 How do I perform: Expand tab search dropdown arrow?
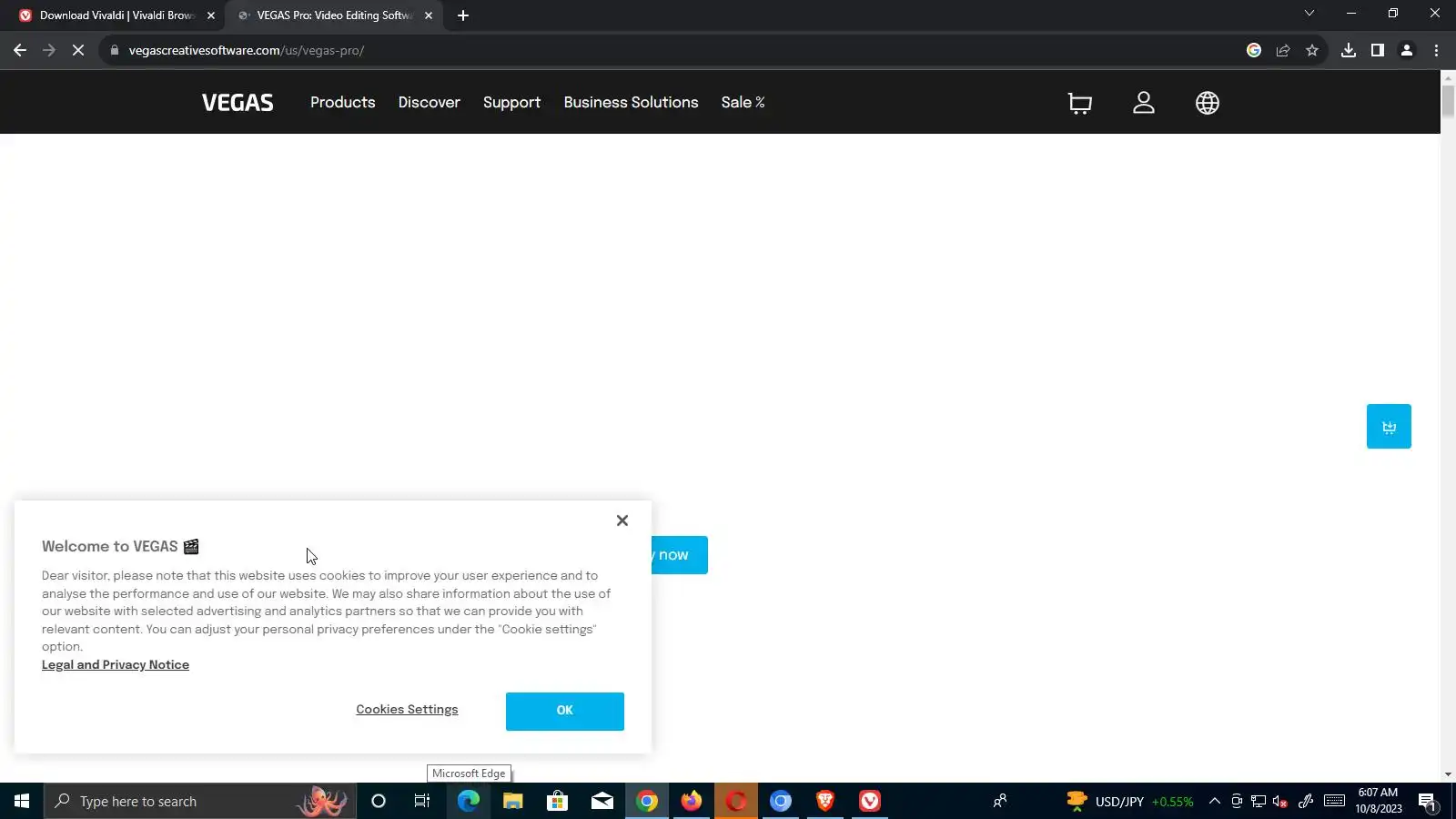pos(1309,14)
